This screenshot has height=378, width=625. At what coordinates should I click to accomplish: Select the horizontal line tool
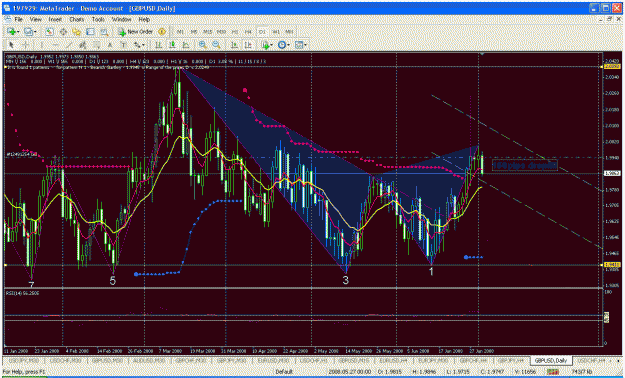(55, 45)
